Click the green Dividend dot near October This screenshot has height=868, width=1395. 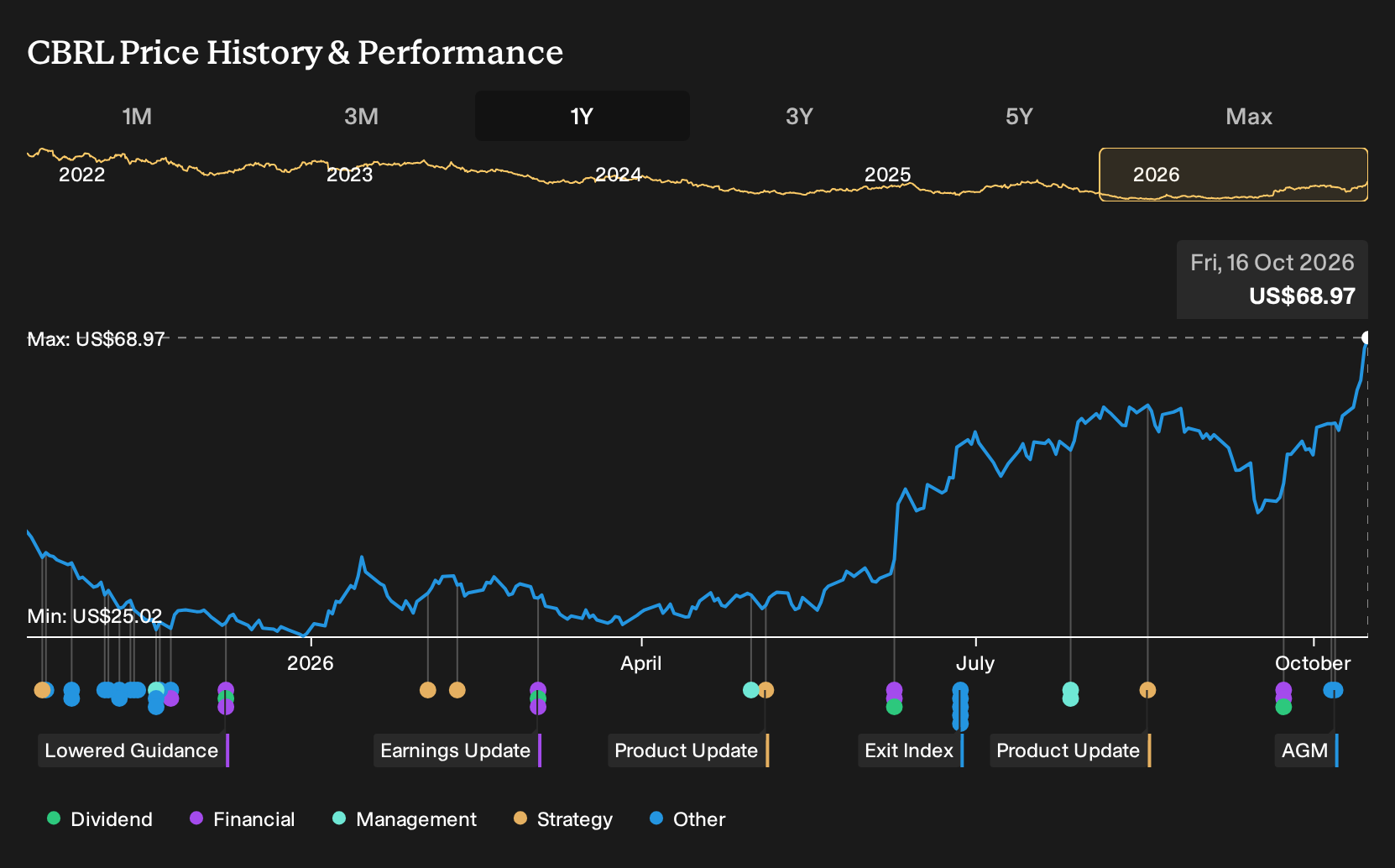tap(1283, 707)
